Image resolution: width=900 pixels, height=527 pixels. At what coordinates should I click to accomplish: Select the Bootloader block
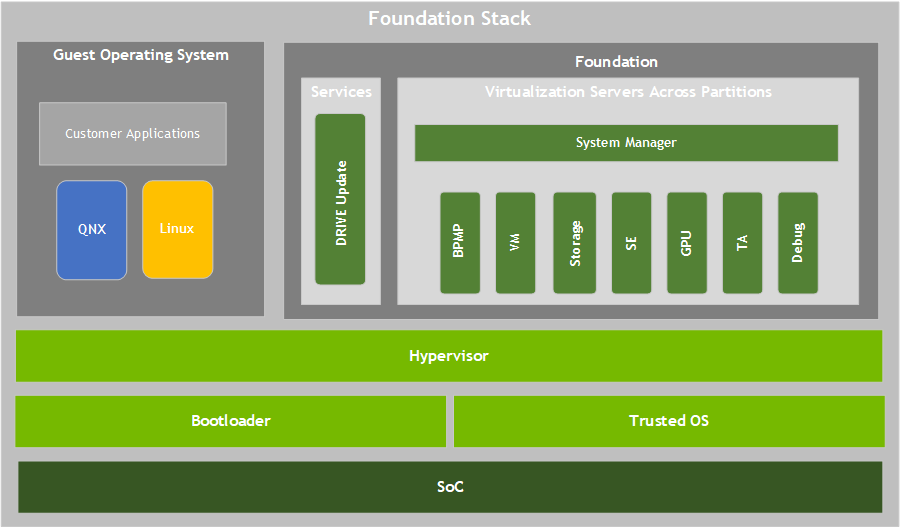pos(231,421)
